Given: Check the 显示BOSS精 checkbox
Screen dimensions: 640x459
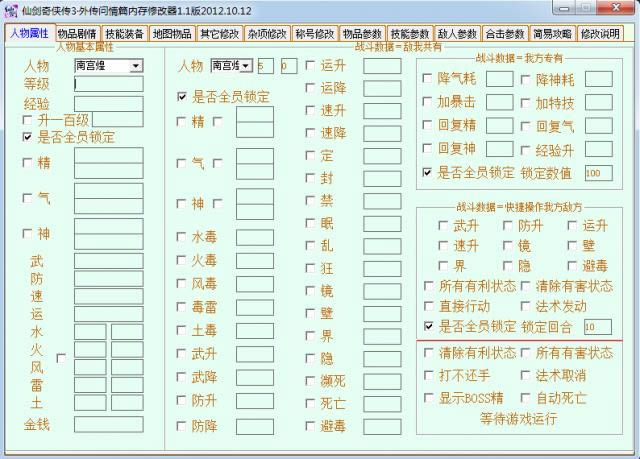Looking at the screenshot, I should point(429,397).
